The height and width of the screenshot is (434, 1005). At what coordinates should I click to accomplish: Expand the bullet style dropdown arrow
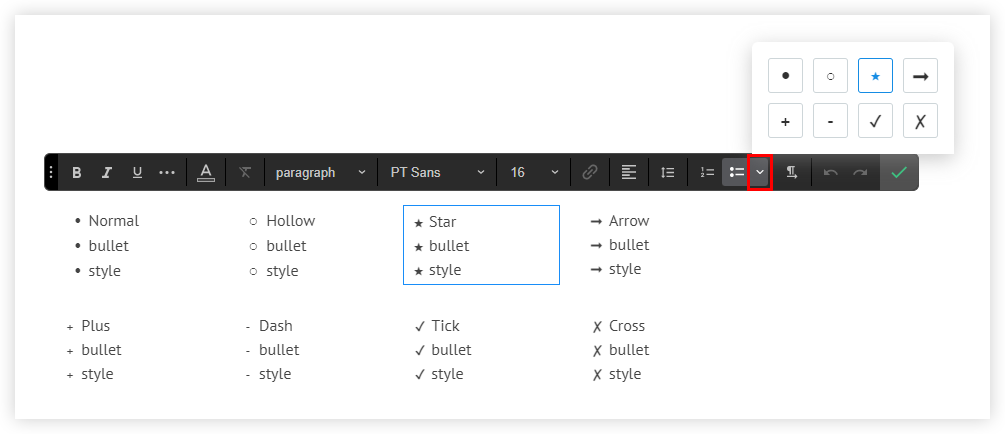point(760,172)
